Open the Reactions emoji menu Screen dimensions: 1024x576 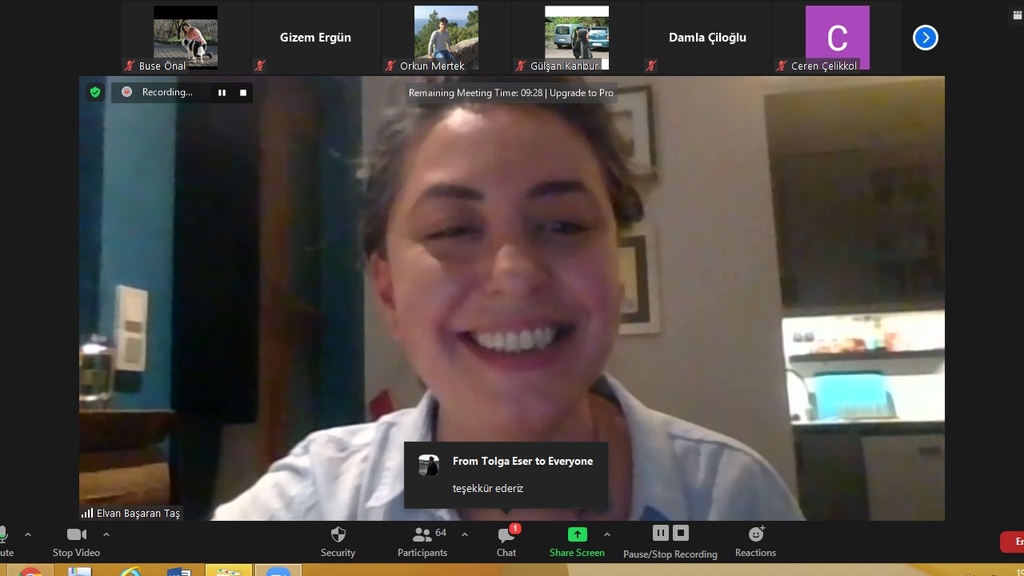[755, 535]
